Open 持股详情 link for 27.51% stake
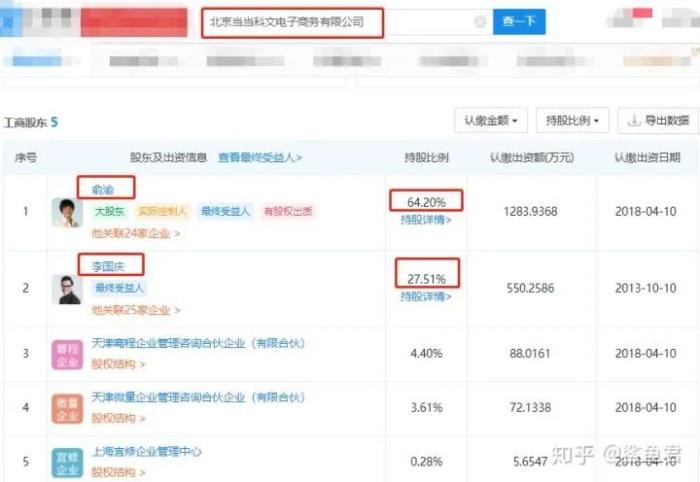Viewport: 700px width, 482px height. point(426,296)
